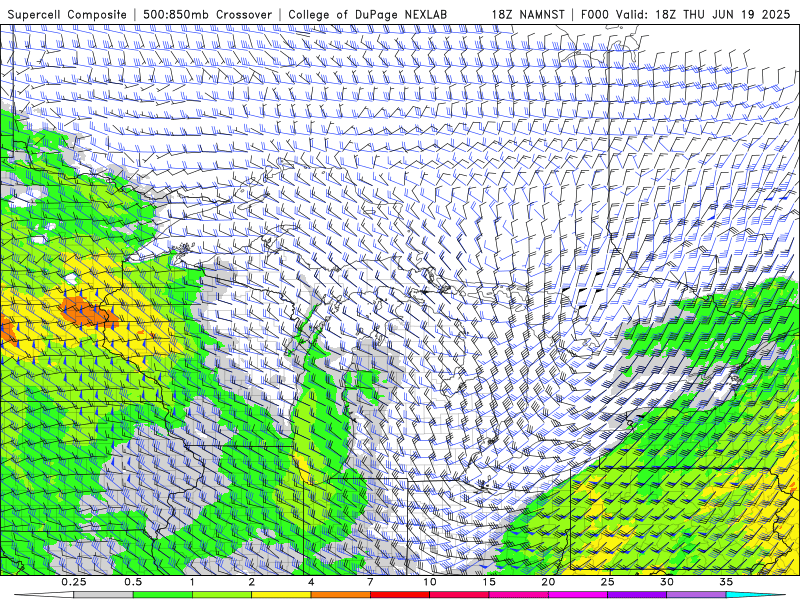Click the "Valid: 18Z THU JUN 19 2025" text
Screen dimensions: 800x600
point(703,14)
